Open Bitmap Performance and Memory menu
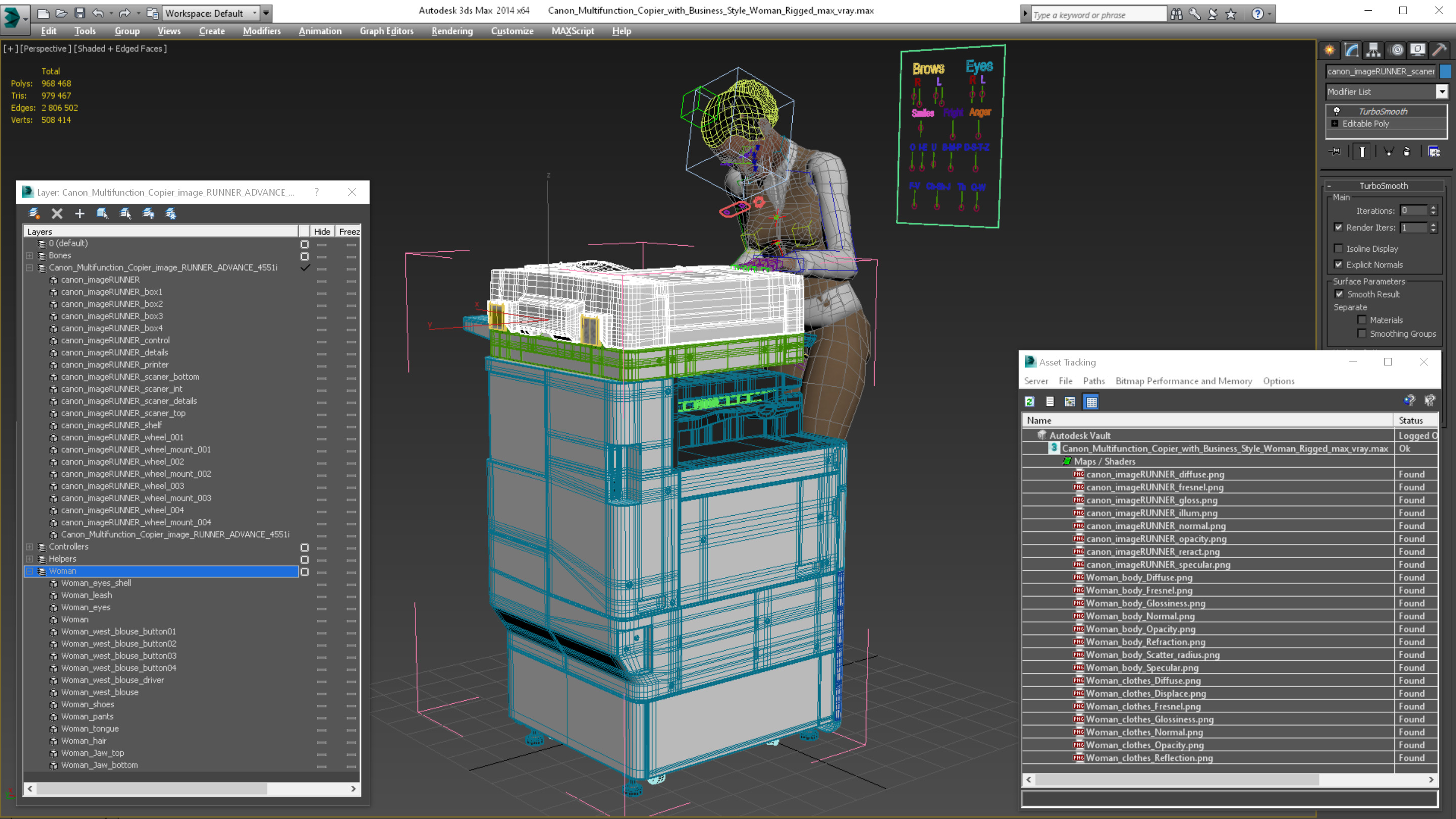 1184,381
